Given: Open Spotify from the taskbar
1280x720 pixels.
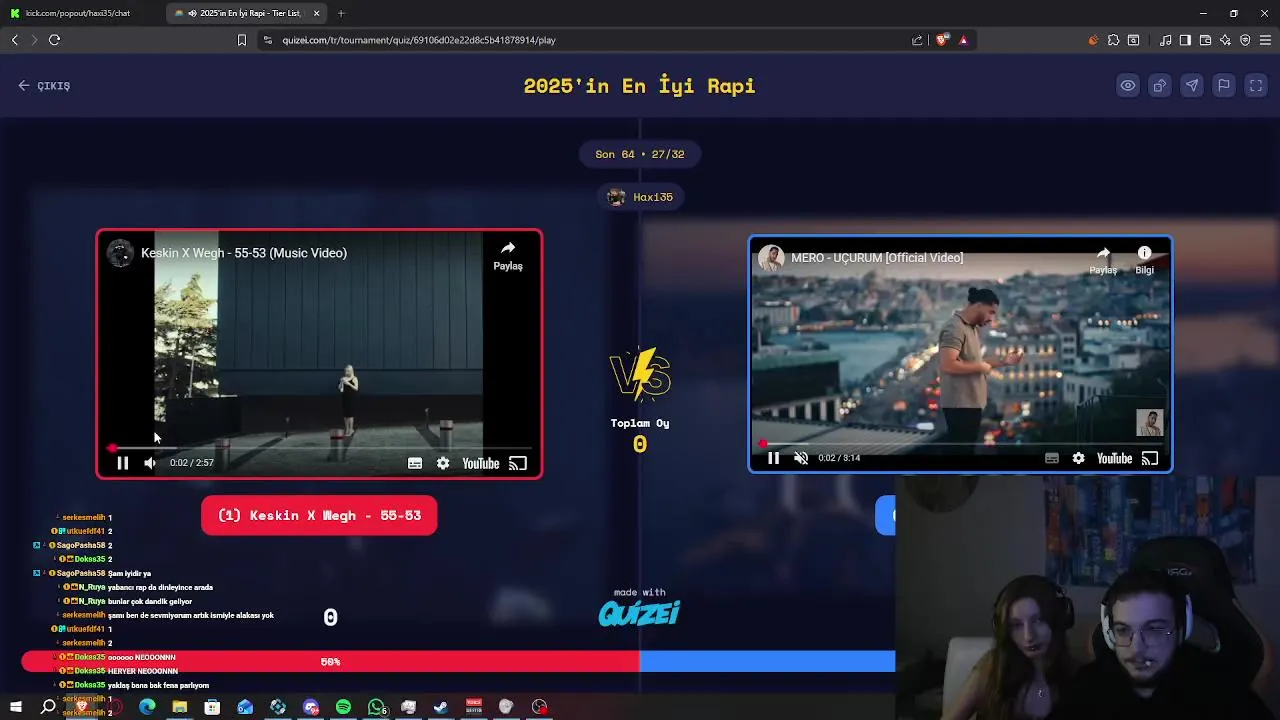Looking at the screenshot, I should point(343,707).
